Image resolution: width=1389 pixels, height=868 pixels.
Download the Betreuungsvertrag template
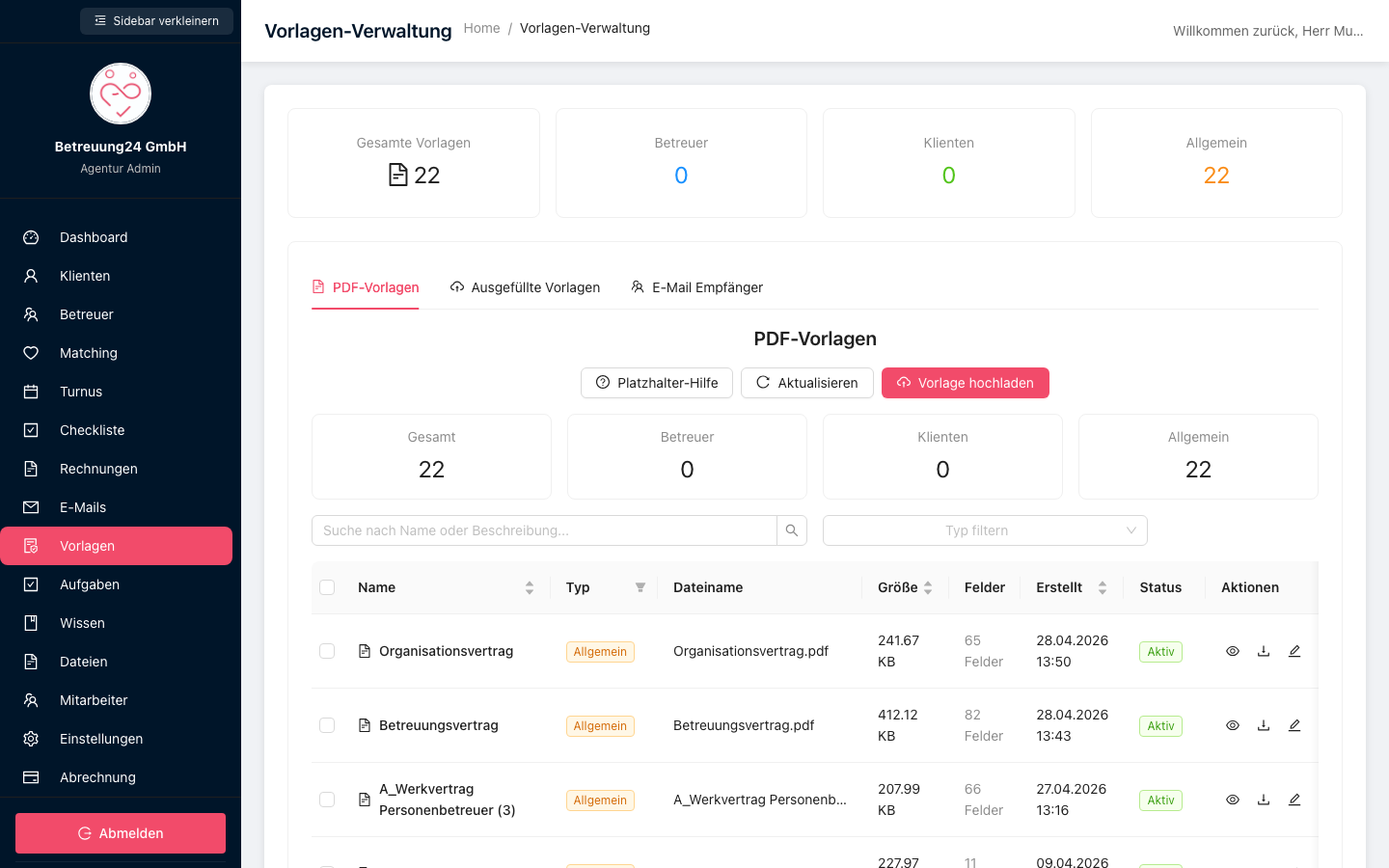click(1264, 725)
